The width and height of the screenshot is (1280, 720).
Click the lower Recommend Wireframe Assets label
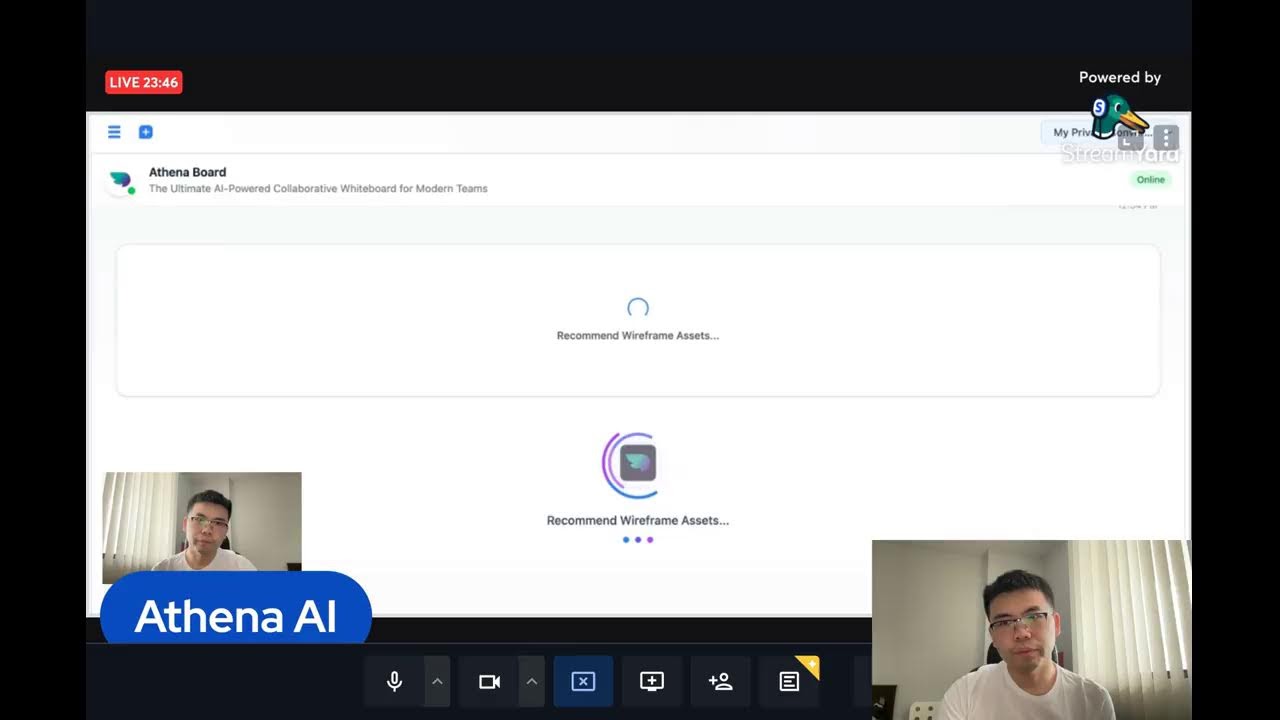click(638, 520)
